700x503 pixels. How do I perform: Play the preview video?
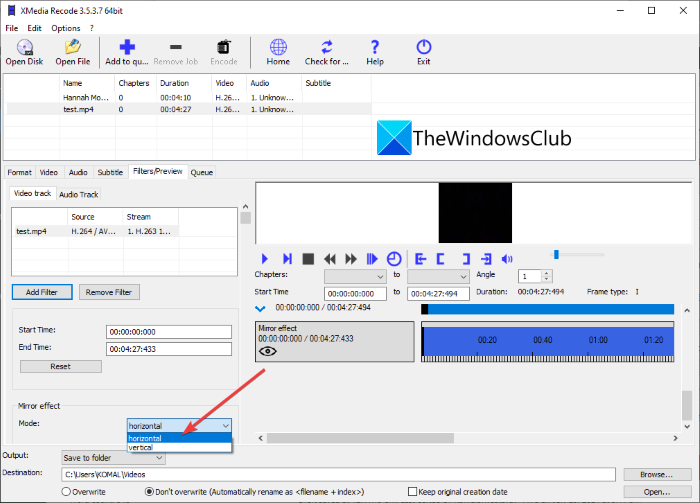(264, 259)
